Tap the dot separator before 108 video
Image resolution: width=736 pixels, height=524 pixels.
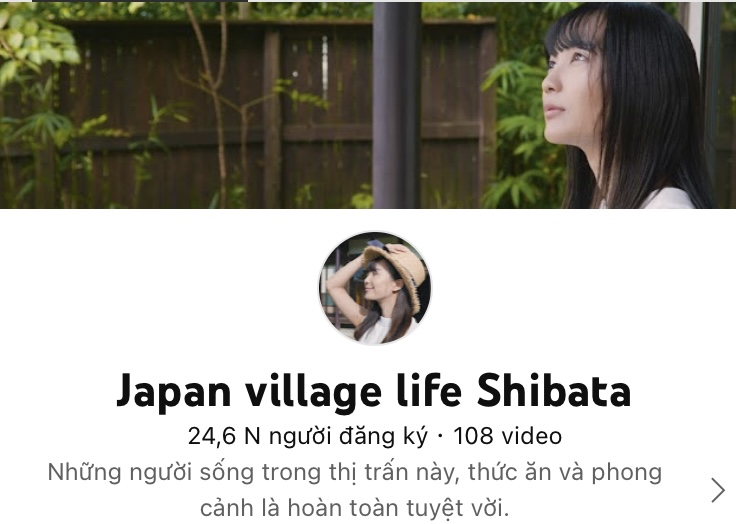440,436
